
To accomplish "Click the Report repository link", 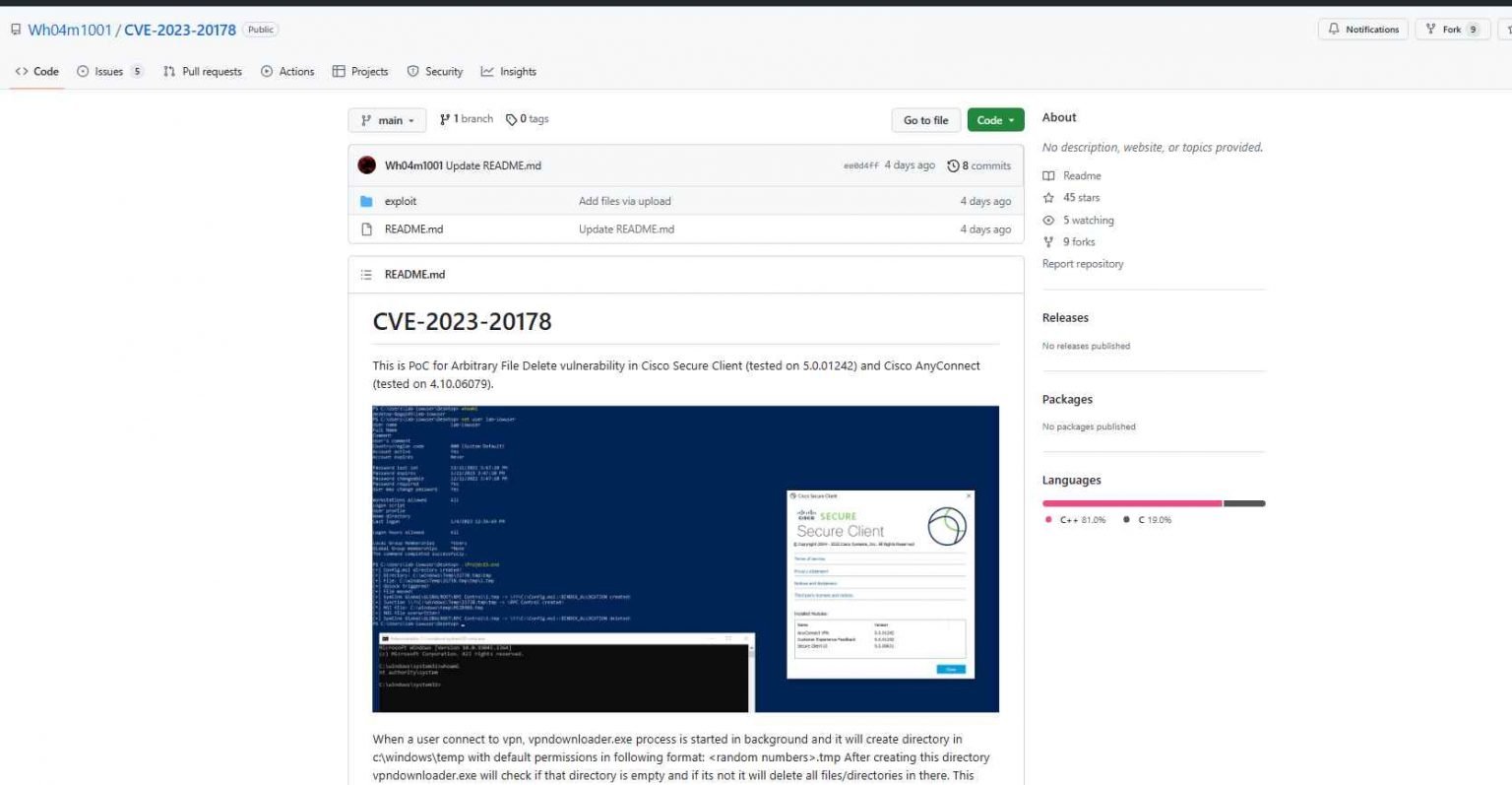I will tap(1083, 263).
